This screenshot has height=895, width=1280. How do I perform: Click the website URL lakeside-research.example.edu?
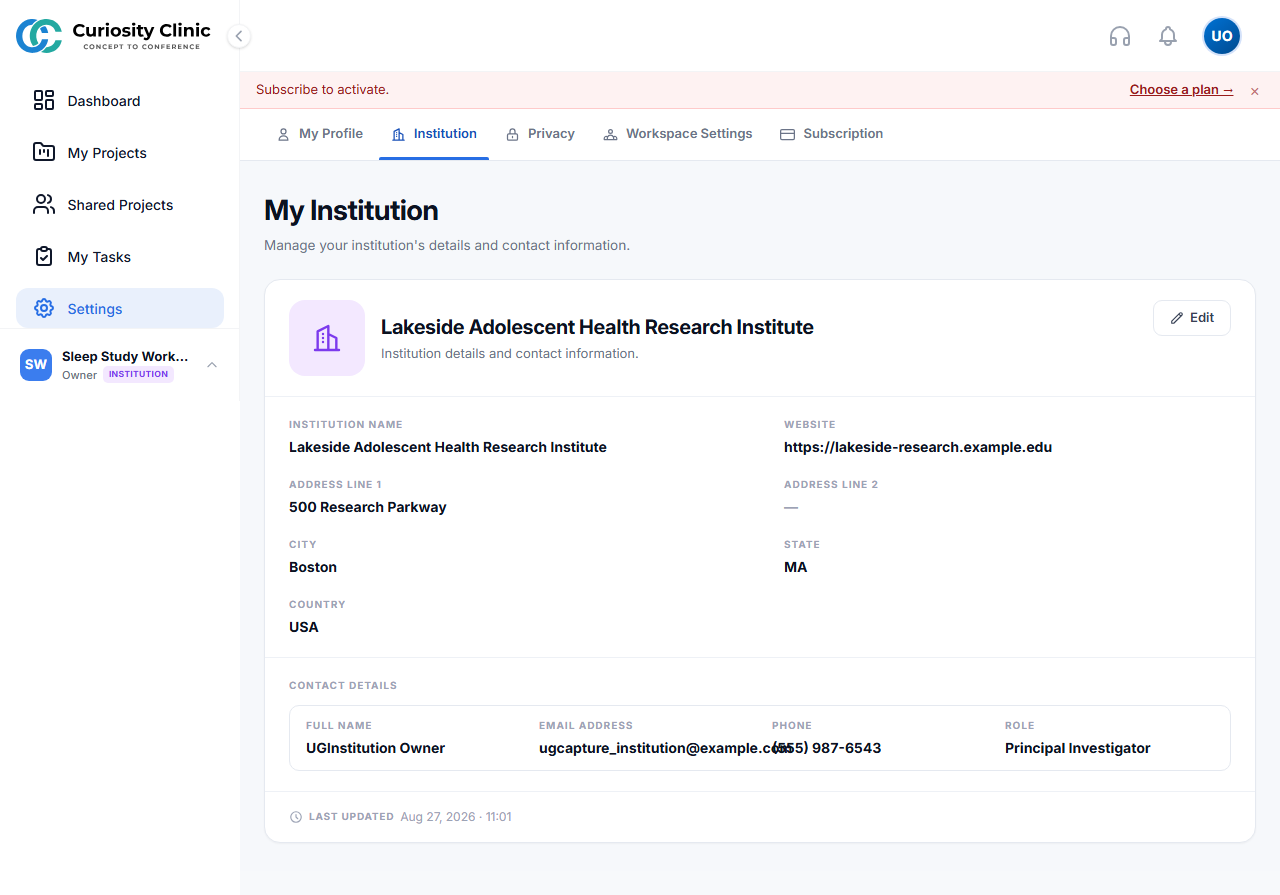[x=918, y=447]
